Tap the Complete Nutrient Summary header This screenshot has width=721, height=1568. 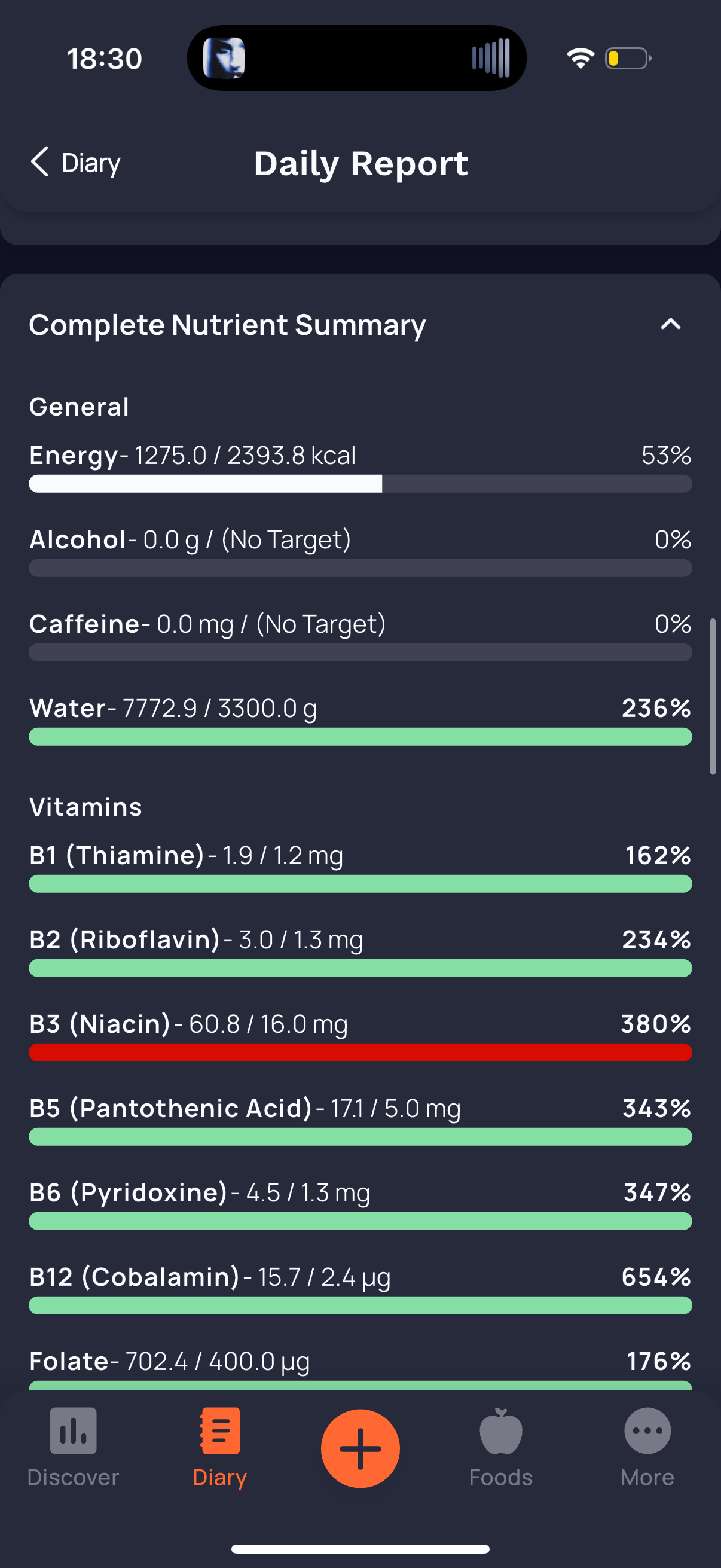(227, 325)
